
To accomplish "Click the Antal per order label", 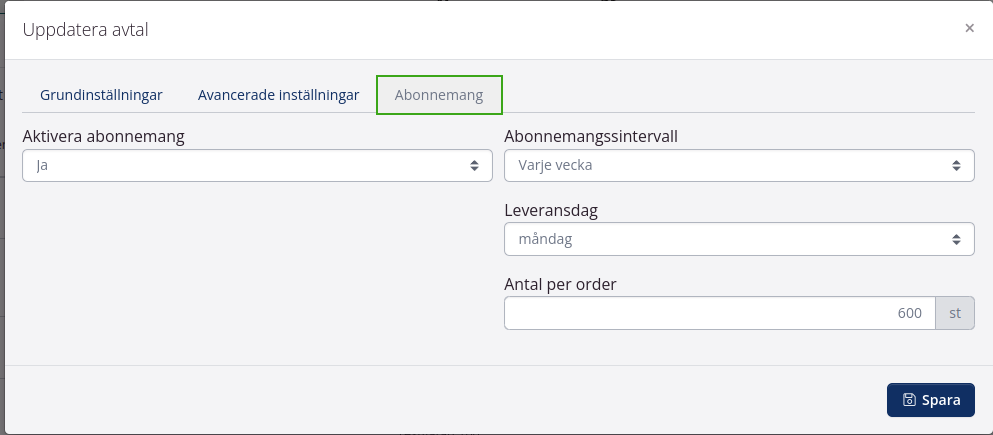I will [x=560, y=284].
